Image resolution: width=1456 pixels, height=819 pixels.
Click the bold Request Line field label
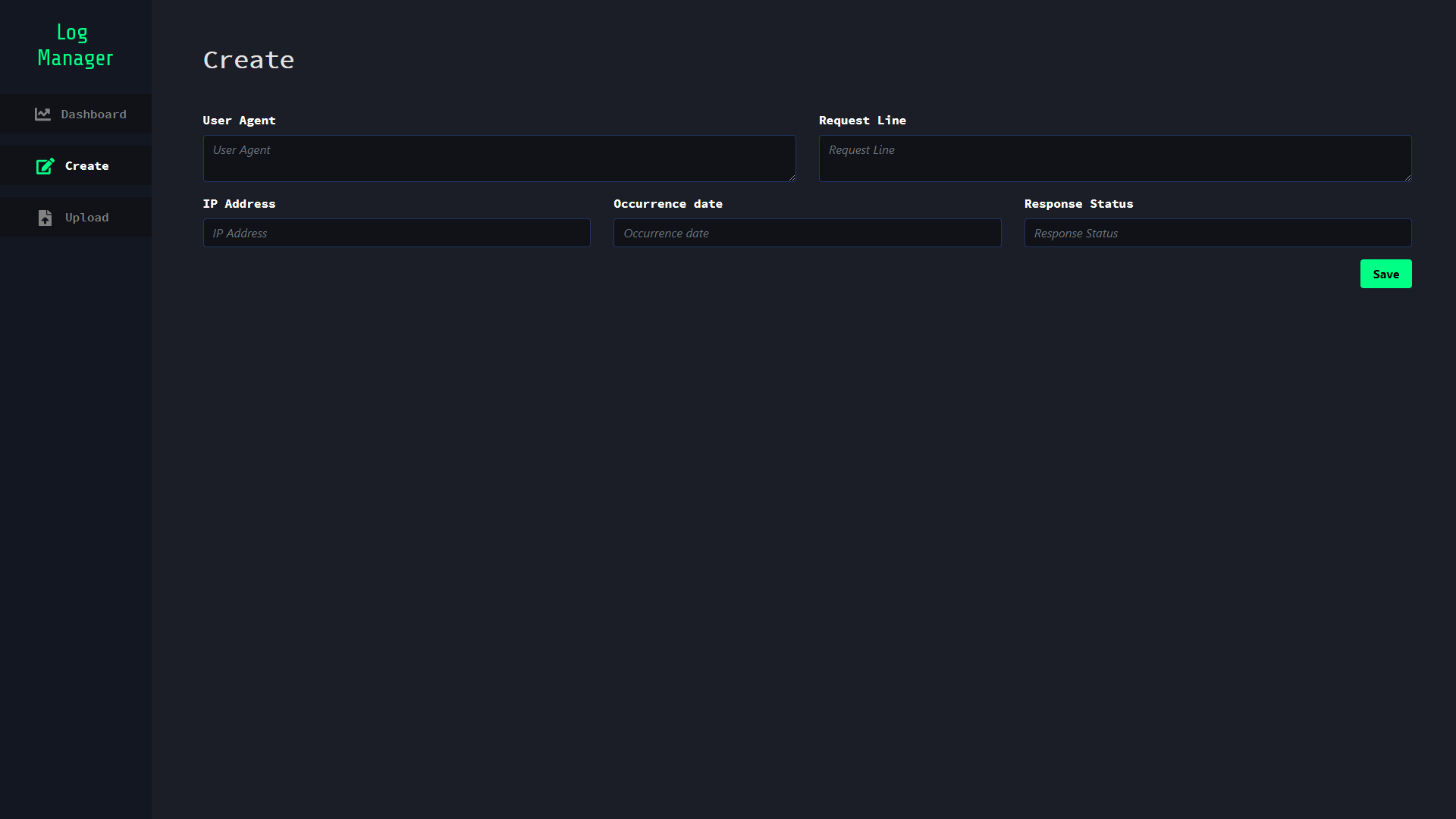pyautogui.click(x=862, y=121)
